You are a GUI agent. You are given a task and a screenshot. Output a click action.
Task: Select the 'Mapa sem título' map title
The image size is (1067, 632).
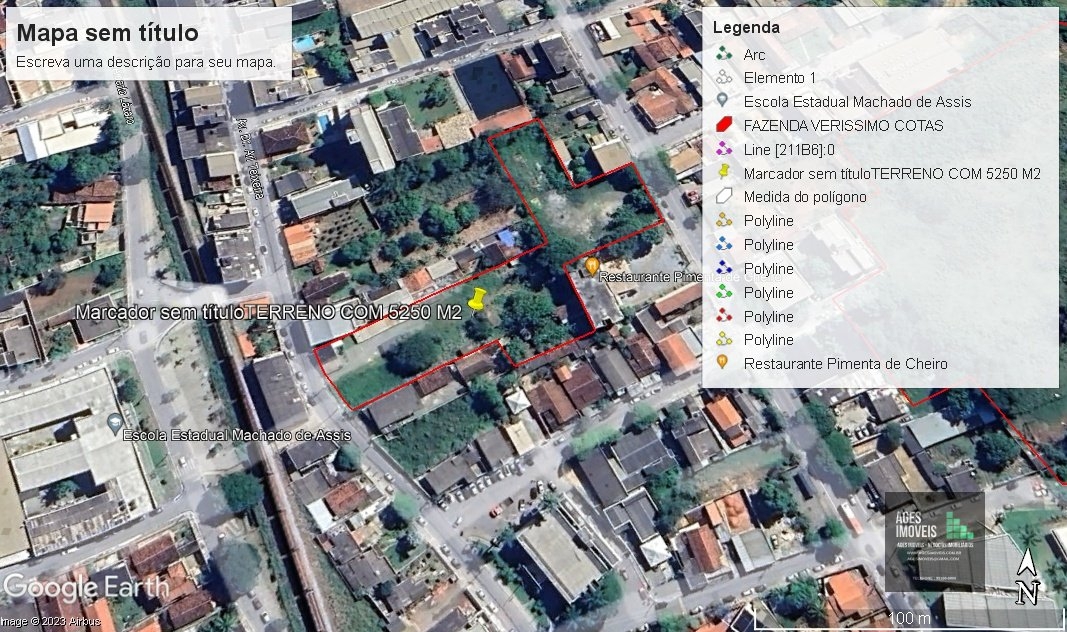pyautogui.click(x=108, y=33)
